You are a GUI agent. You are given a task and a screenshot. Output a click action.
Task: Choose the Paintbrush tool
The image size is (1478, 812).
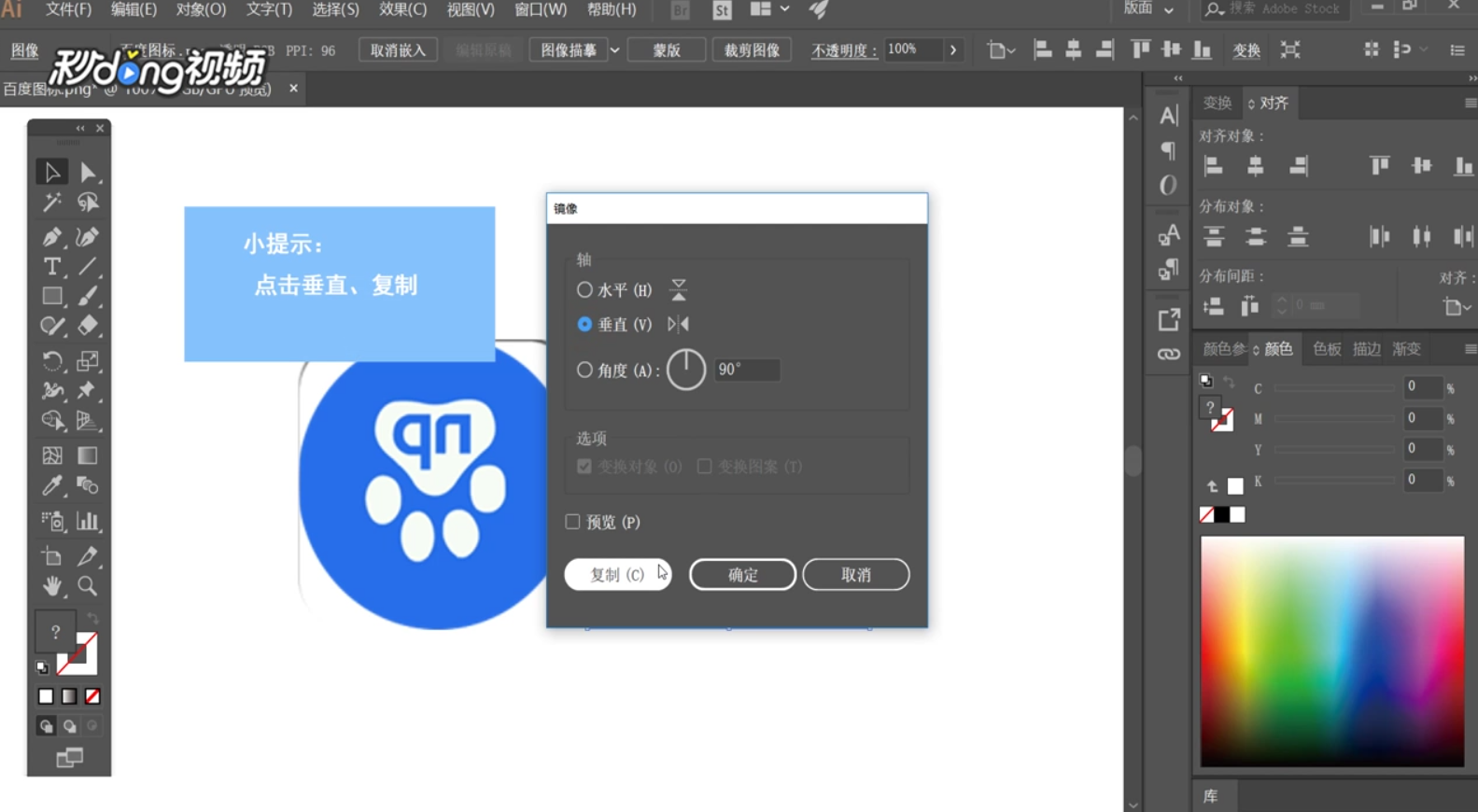pyautogui.click(x=88, y=296)
